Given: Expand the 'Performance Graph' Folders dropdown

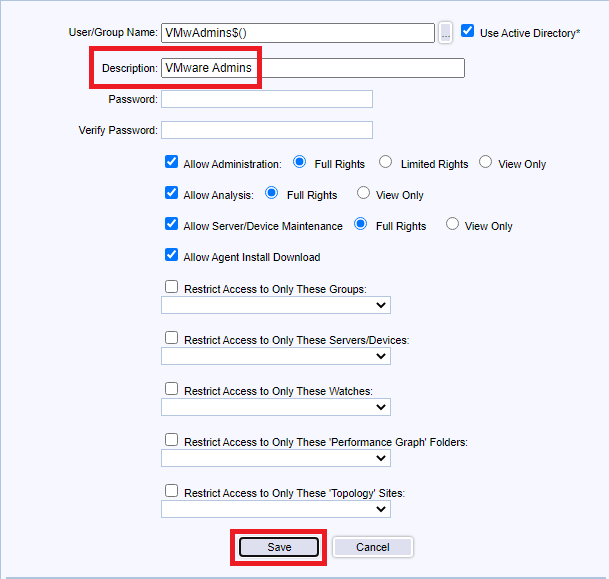Looking at the screenshot, I should point(275,458).
